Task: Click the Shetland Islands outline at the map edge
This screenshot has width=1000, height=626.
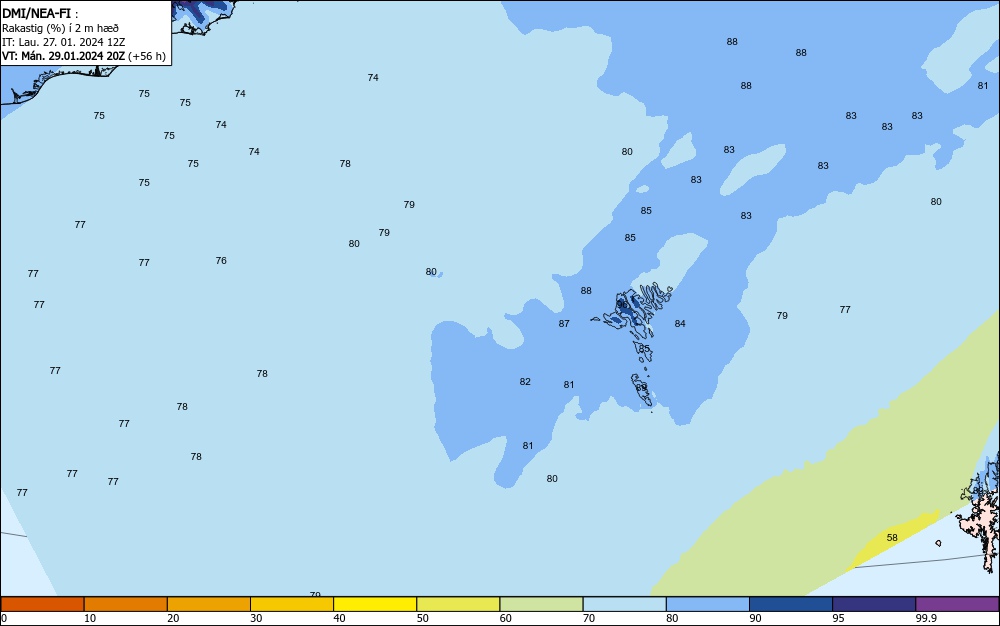Action: 982,510
